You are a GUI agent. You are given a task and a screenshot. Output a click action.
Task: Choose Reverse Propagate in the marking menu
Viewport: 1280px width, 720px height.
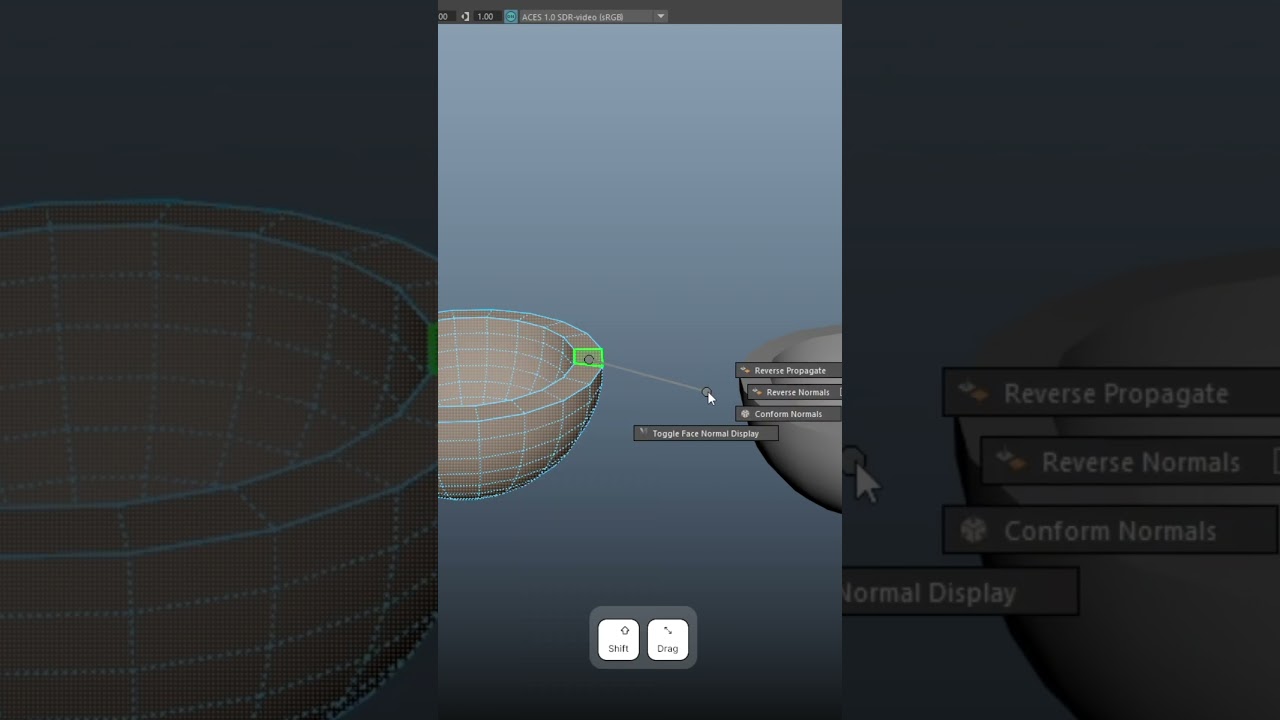[789, 370]
